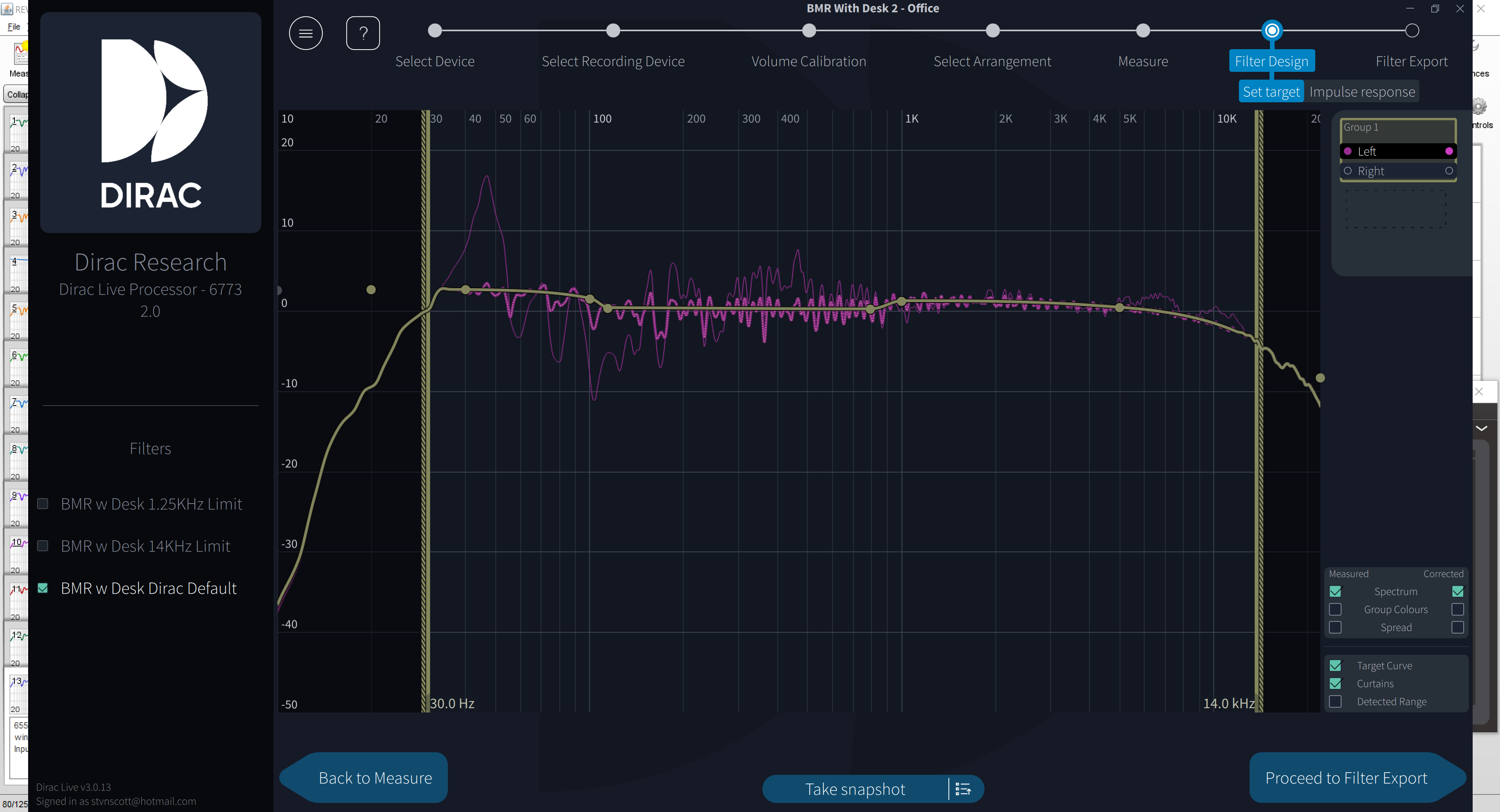Open the question mark help button
The image size is (1500, 812).
coord(363,33)
